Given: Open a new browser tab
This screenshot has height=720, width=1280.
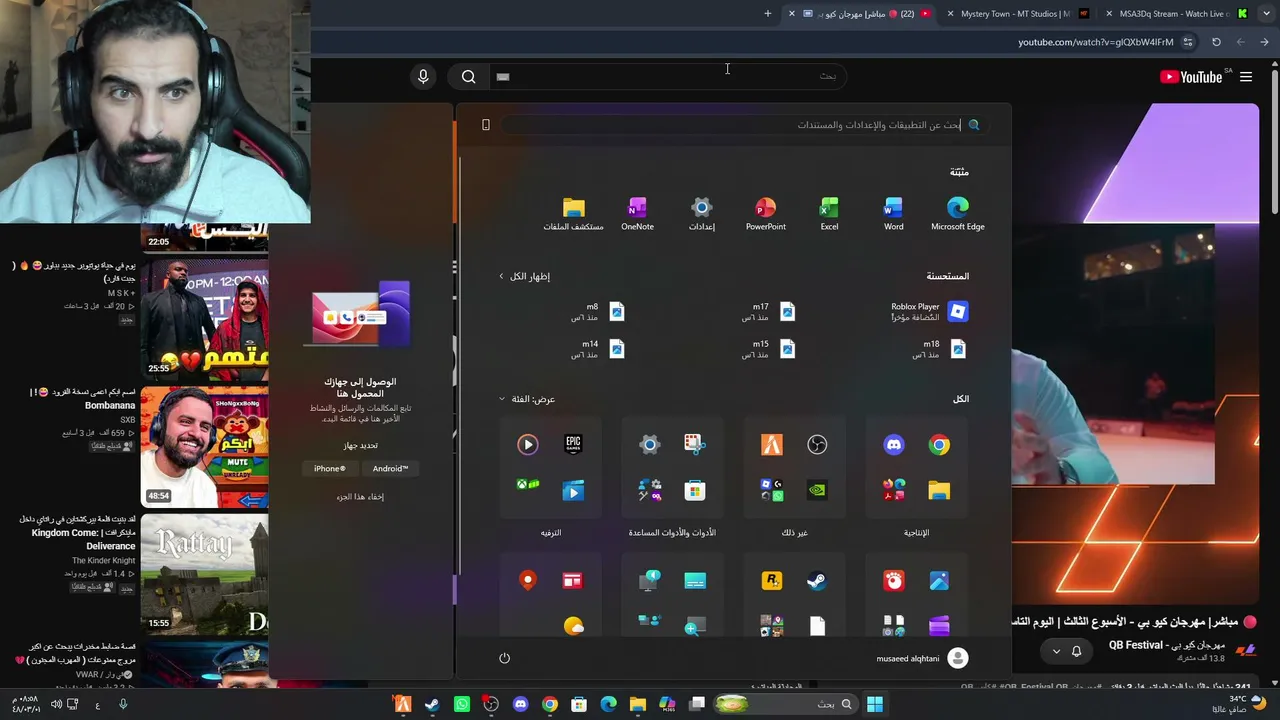Looking at the screenshot, I should point(768,14).
